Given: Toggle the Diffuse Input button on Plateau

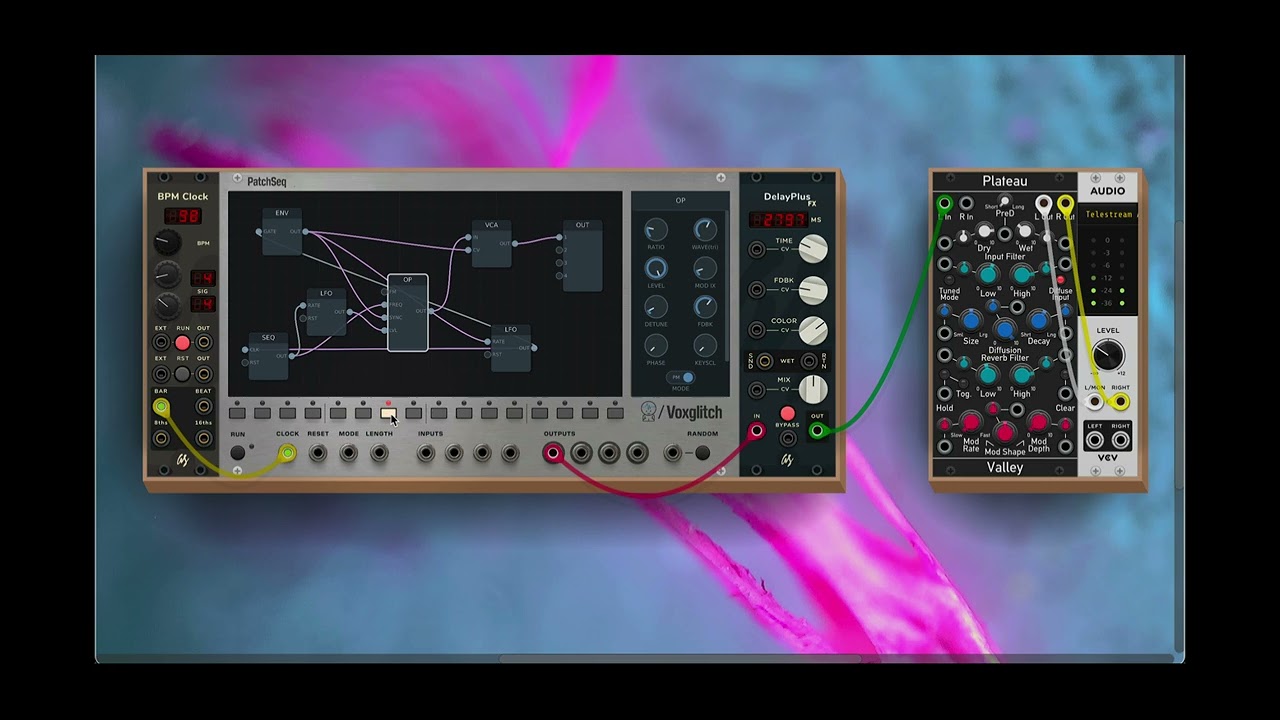Looking at the screenshot, I should pos(1061,280).
